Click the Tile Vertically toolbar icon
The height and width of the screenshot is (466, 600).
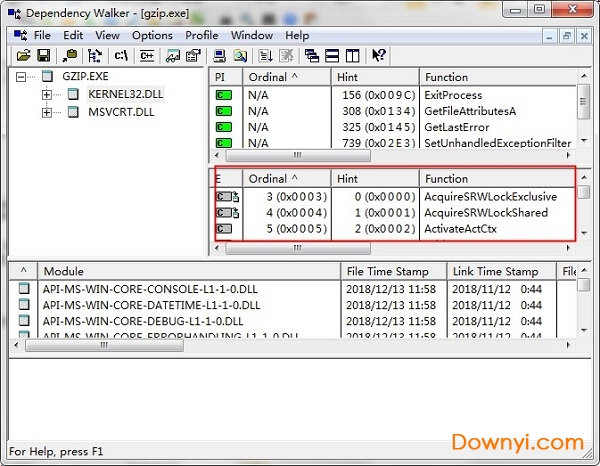(x=352, y=56)
